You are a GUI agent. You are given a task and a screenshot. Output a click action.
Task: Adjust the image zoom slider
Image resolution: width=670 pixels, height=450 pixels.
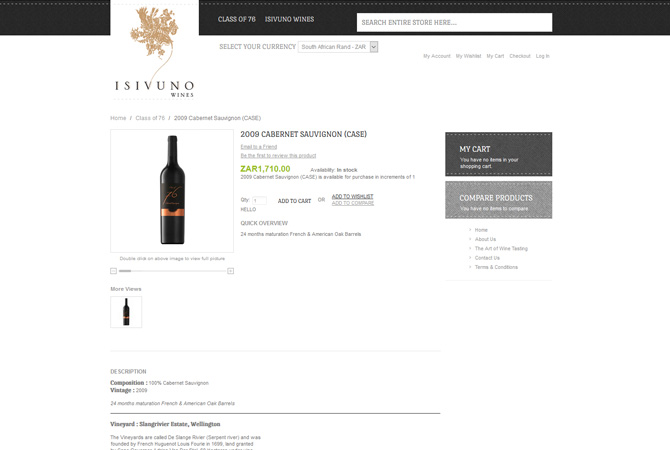pyautogui.click(x=125, y=271)
